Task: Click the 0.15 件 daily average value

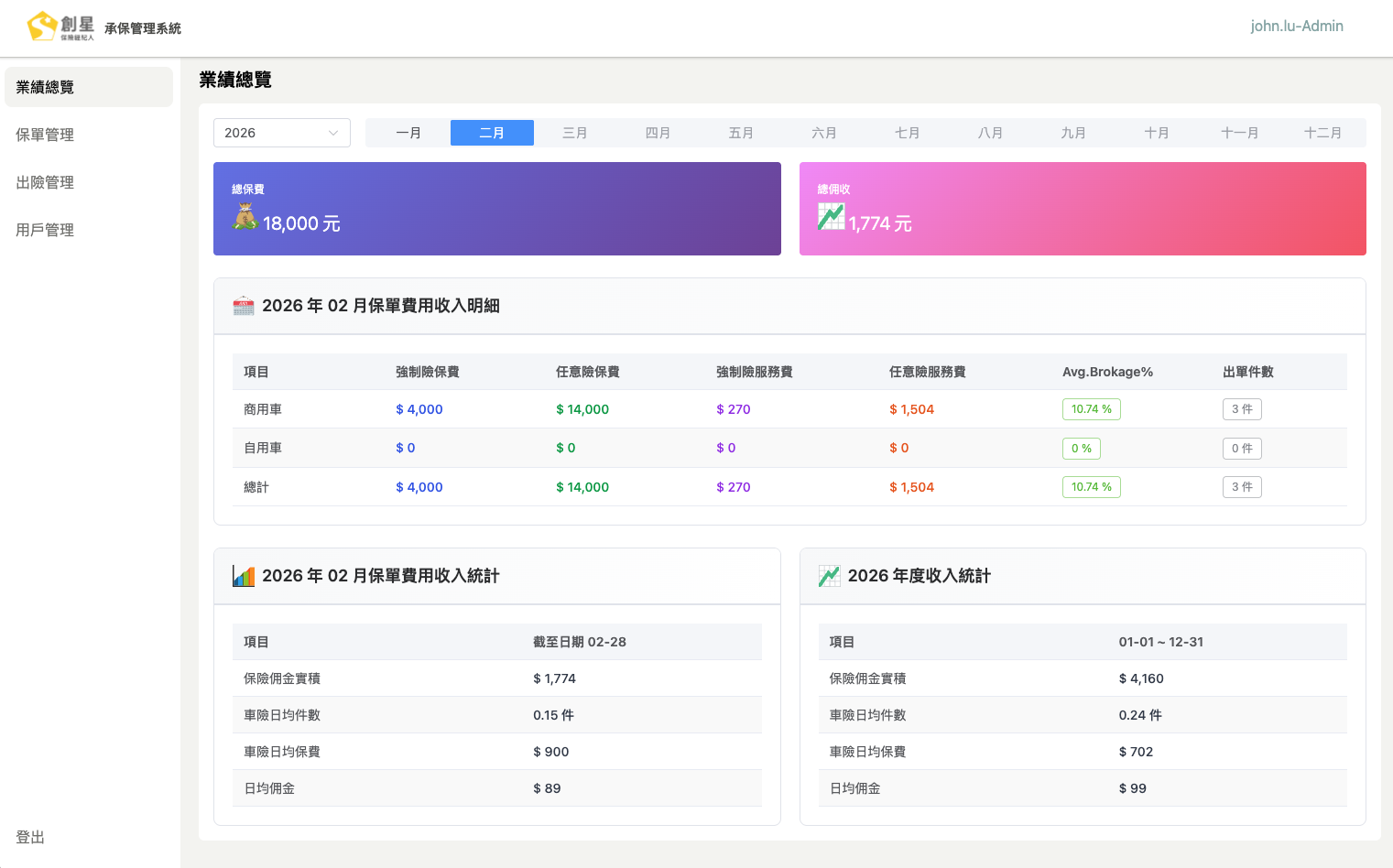Action: point(554,715)
